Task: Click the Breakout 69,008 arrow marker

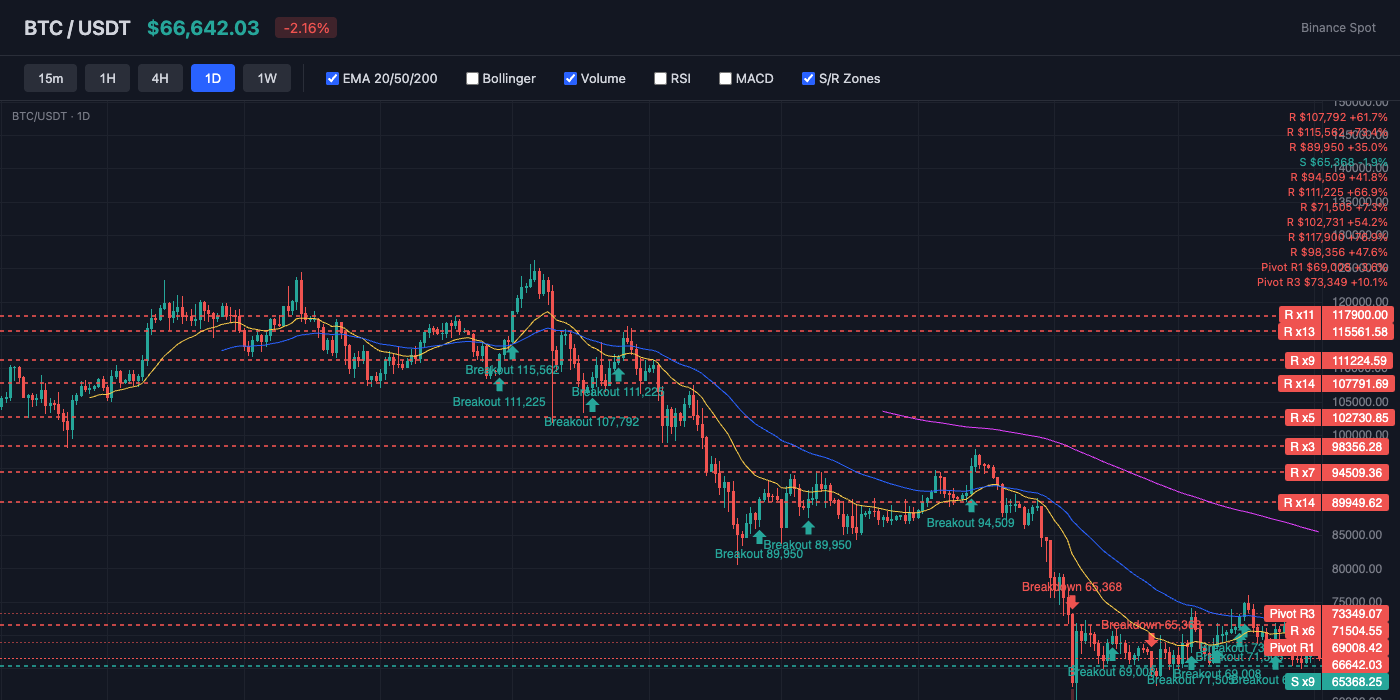Action: (x=1112, y=651)
